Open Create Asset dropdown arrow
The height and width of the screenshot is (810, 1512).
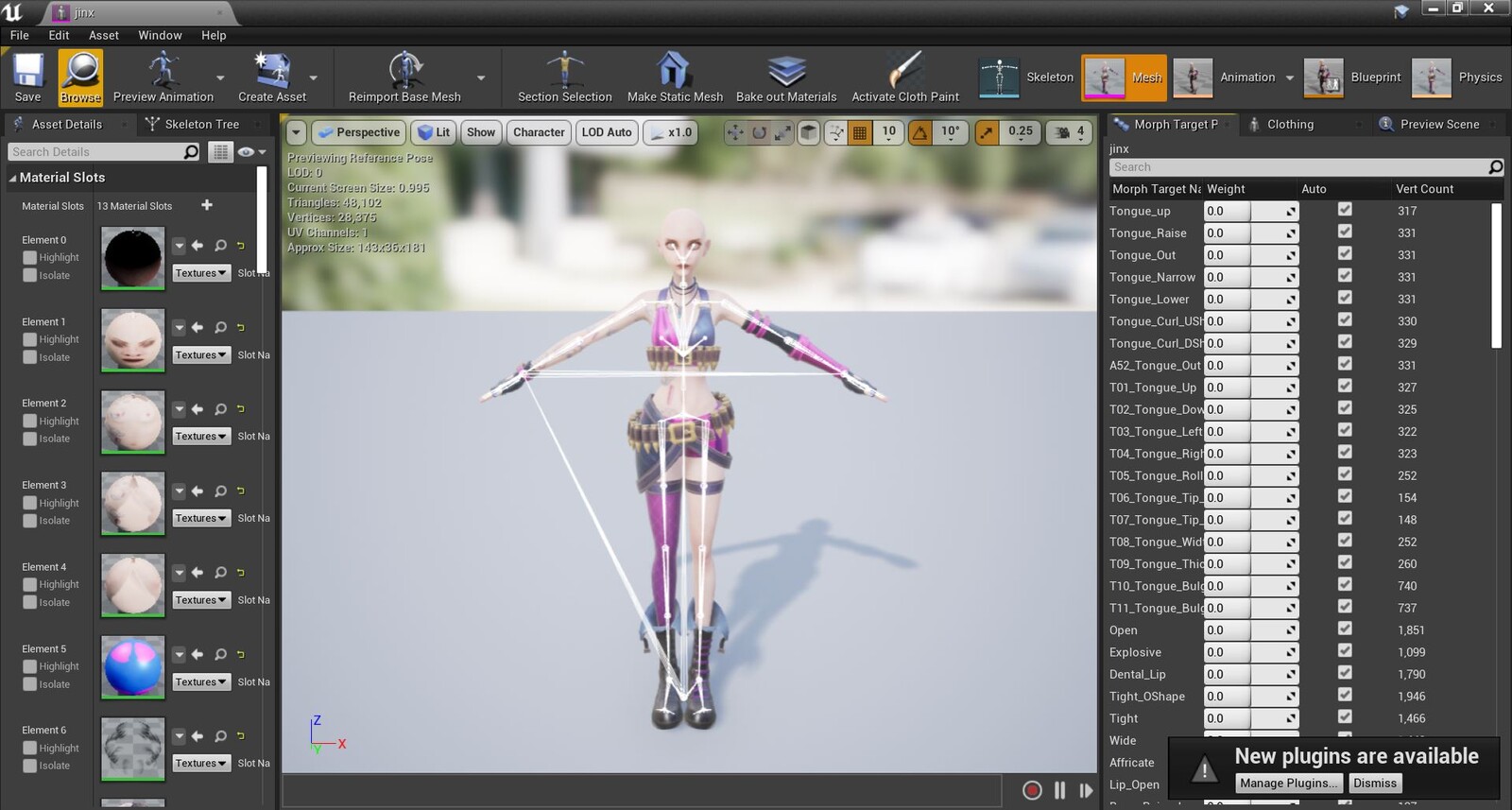pyautogui.click(x=314, y=78)
